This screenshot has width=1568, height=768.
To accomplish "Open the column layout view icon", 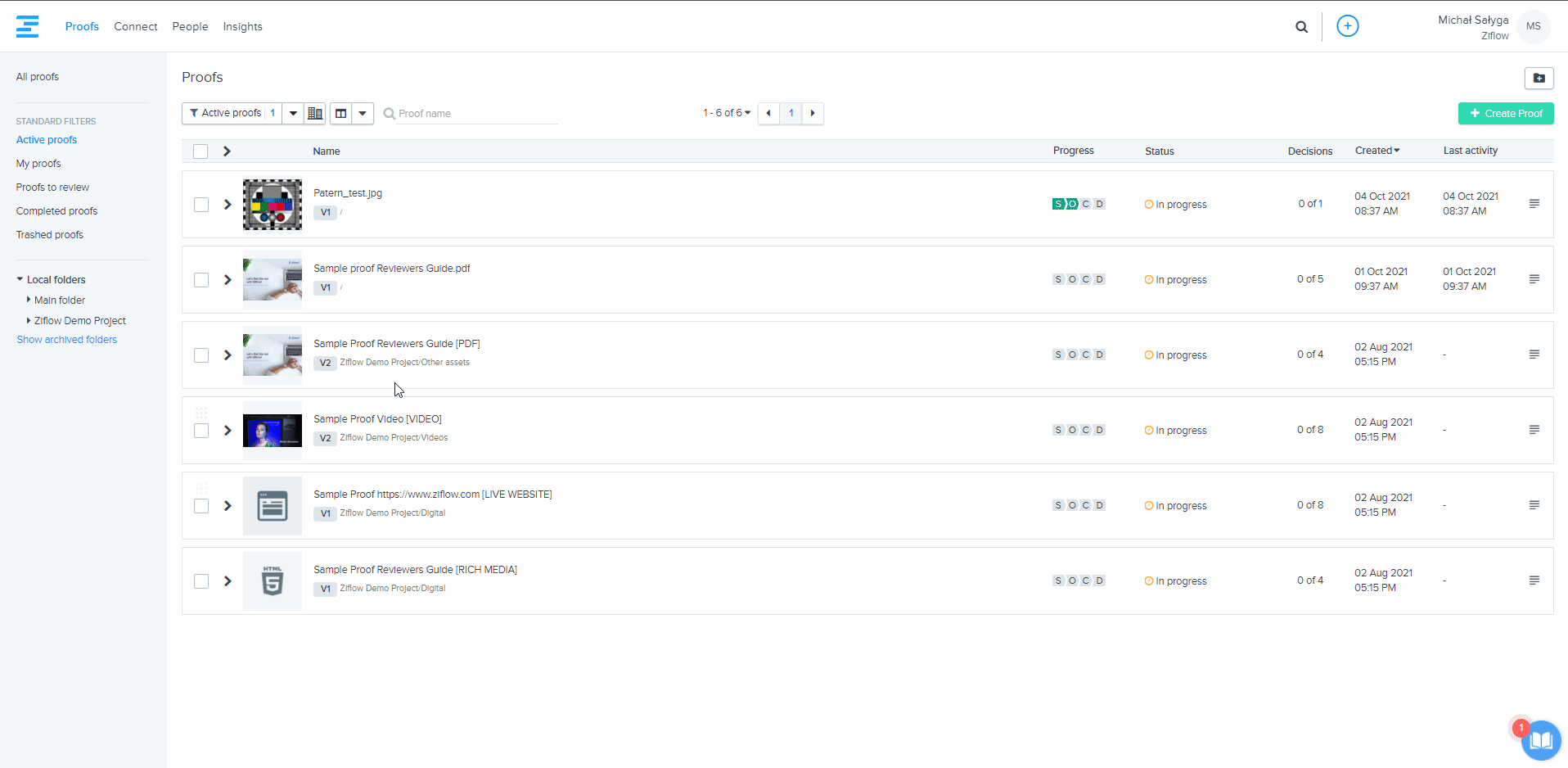I will 341,113.
